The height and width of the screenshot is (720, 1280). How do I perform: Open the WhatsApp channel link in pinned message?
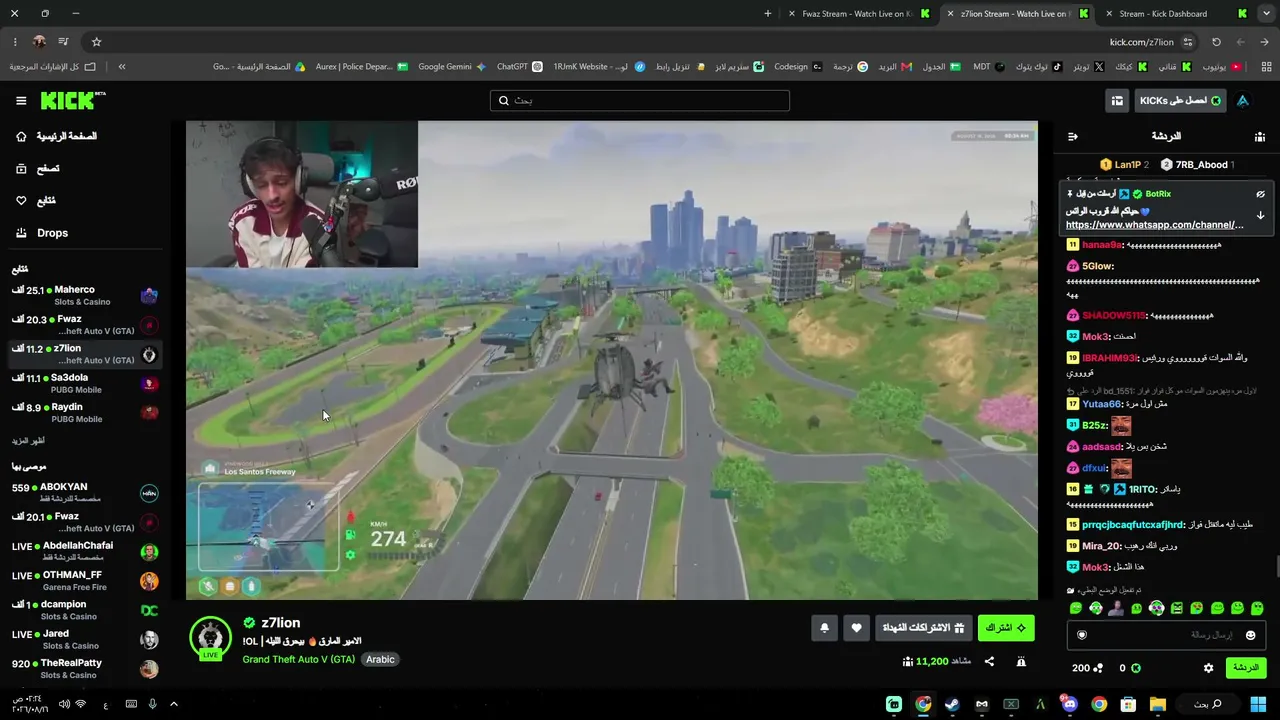(1155, 225)
